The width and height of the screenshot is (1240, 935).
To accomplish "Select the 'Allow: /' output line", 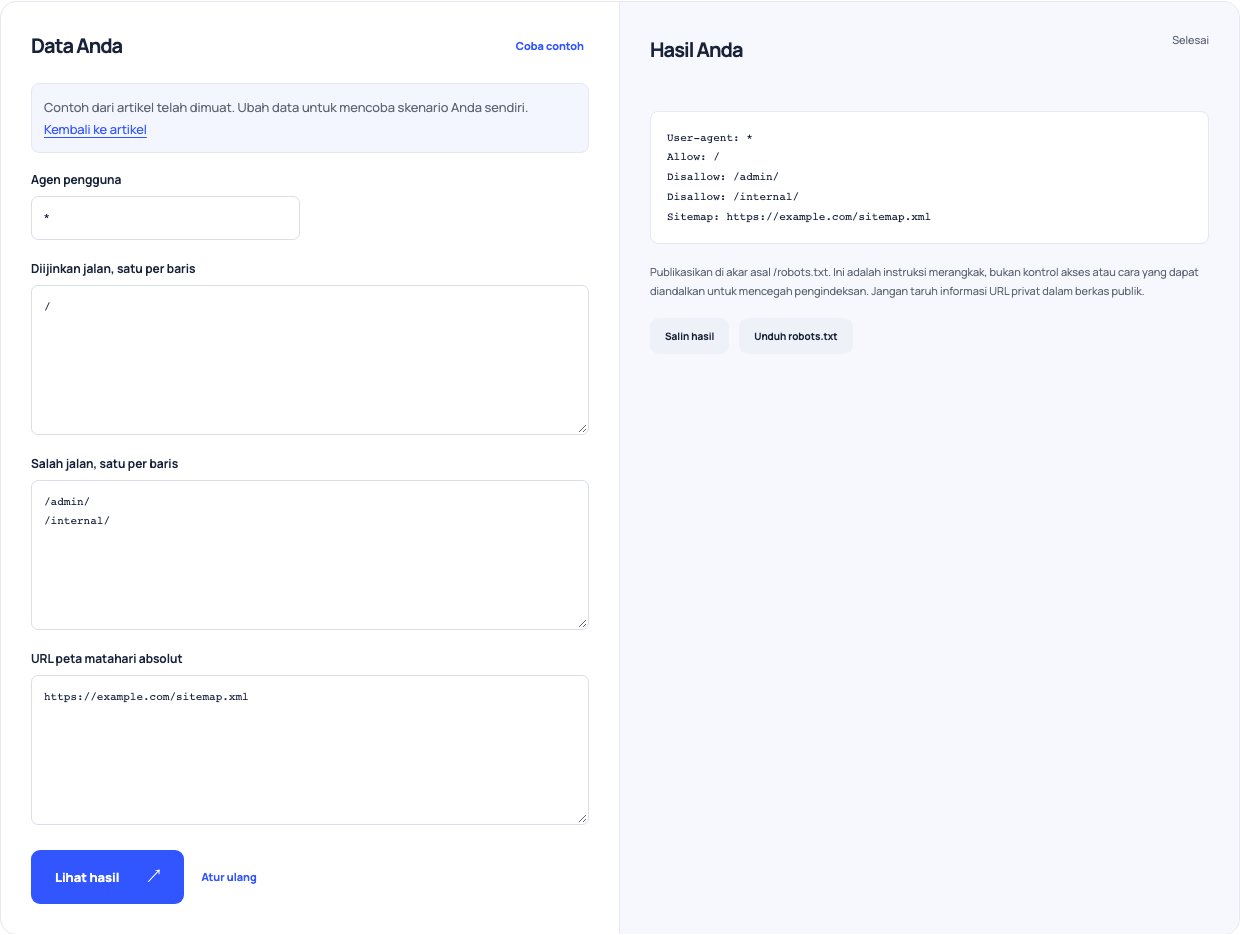I will point(693,157).
